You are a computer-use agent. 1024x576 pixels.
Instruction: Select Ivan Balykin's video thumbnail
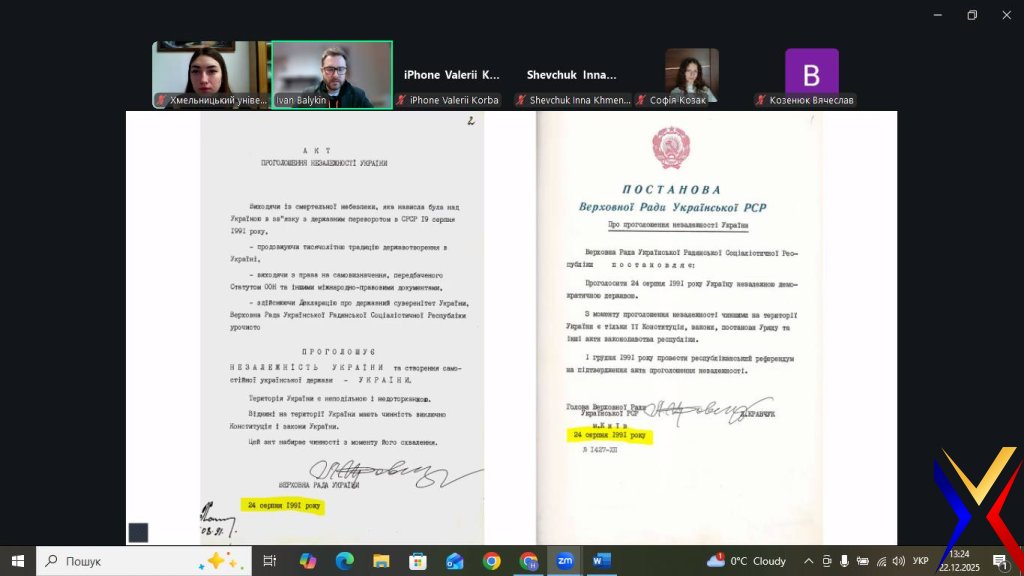pyautogui.click(x=332, y=75)
